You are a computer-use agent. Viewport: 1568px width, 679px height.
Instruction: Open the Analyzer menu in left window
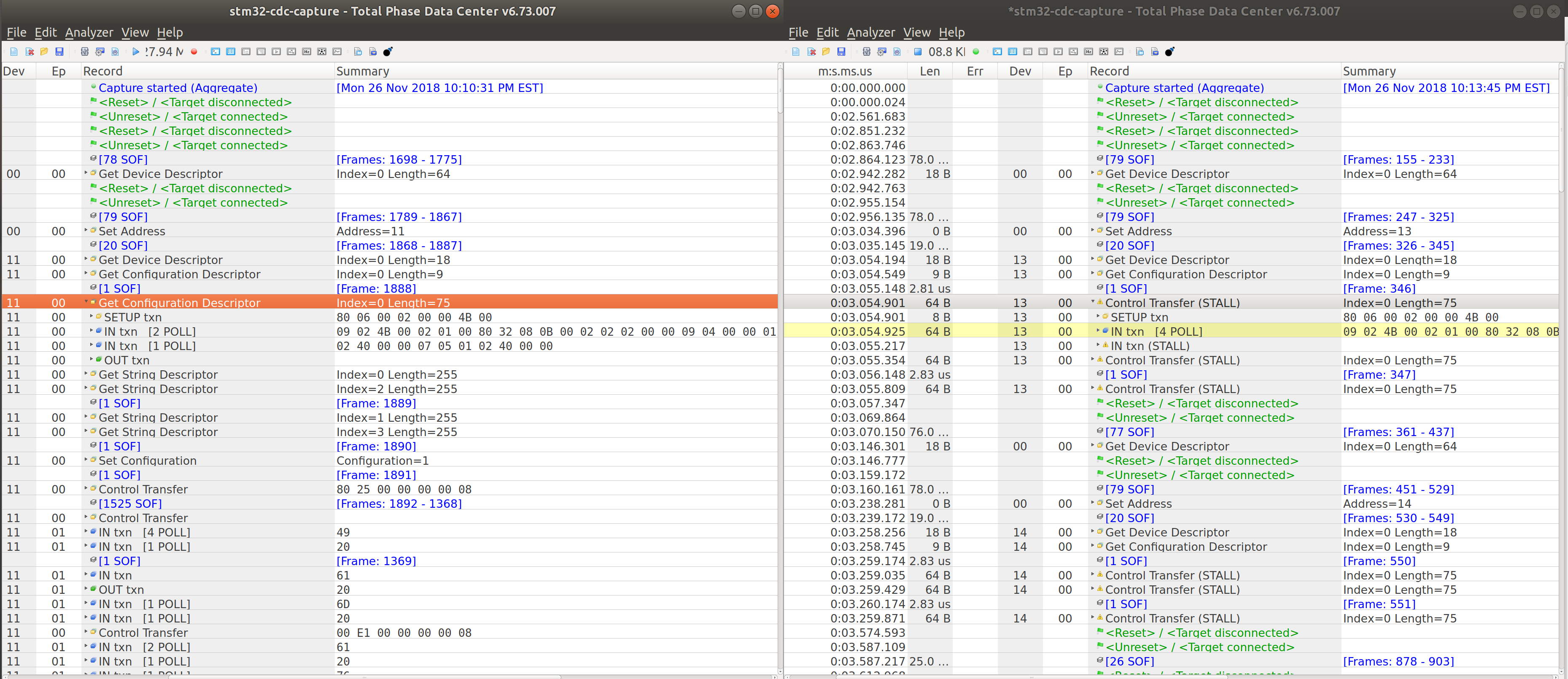89,32
